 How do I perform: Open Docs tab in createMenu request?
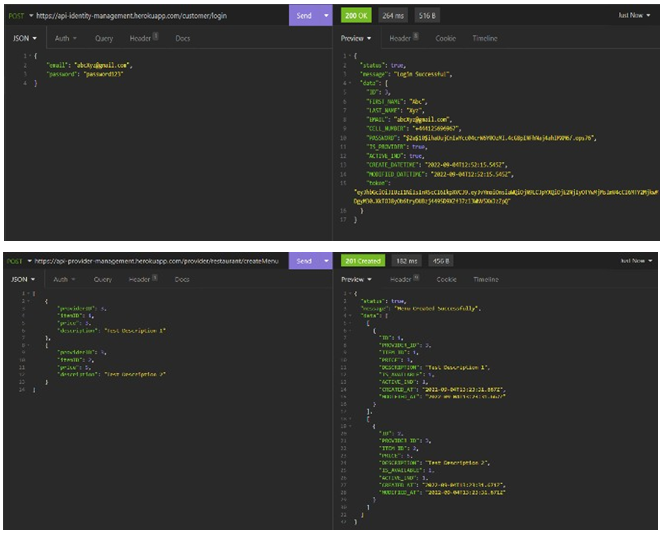click(182, 279)
